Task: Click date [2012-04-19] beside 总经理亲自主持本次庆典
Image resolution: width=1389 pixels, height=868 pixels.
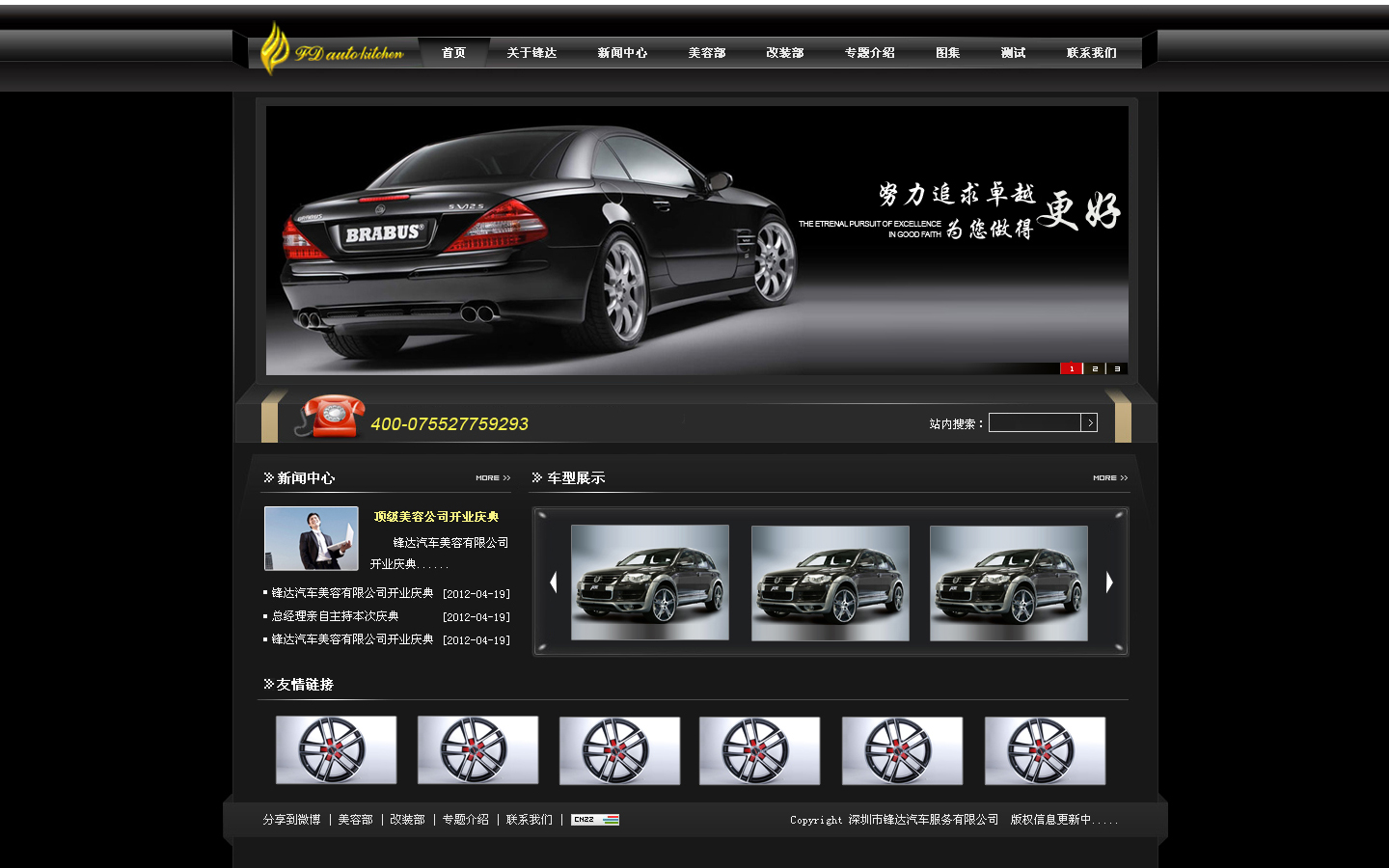Action: pos(477,617)
